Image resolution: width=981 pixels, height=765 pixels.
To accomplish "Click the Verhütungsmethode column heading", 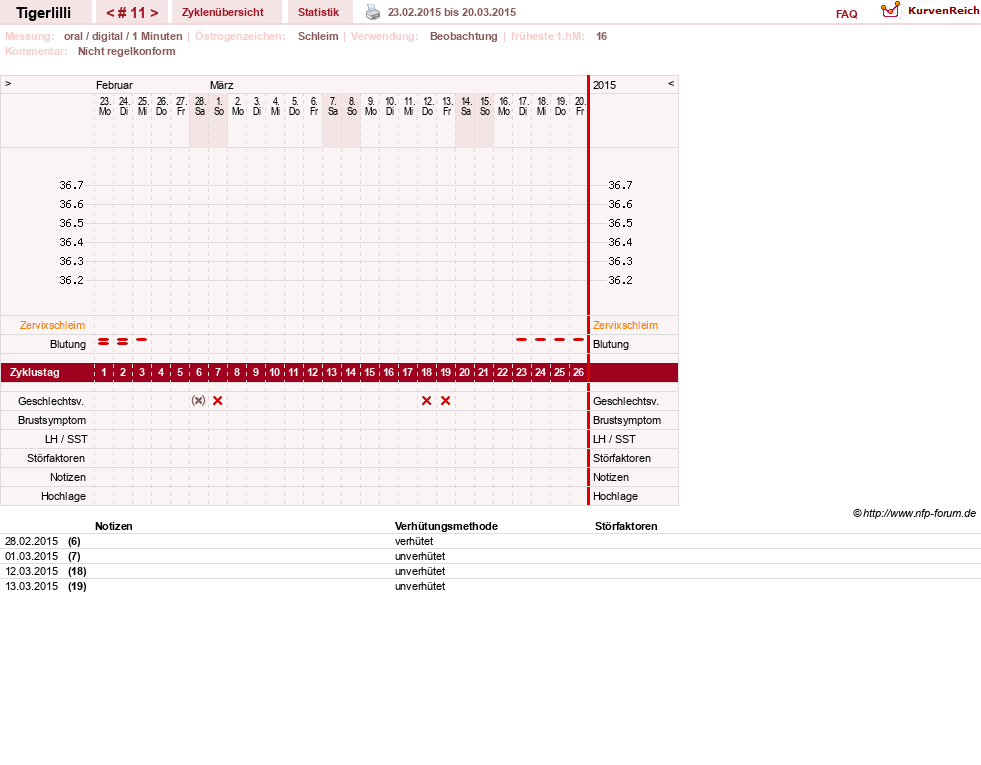I will [x=446, y=527].
